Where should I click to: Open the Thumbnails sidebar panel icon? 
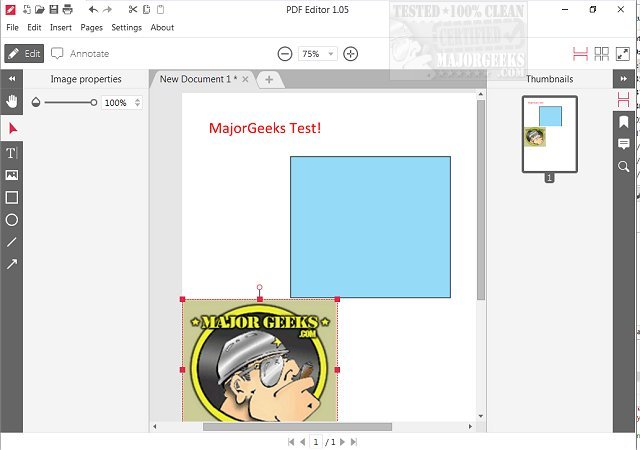pyautogui.click(x=623, y=100)
